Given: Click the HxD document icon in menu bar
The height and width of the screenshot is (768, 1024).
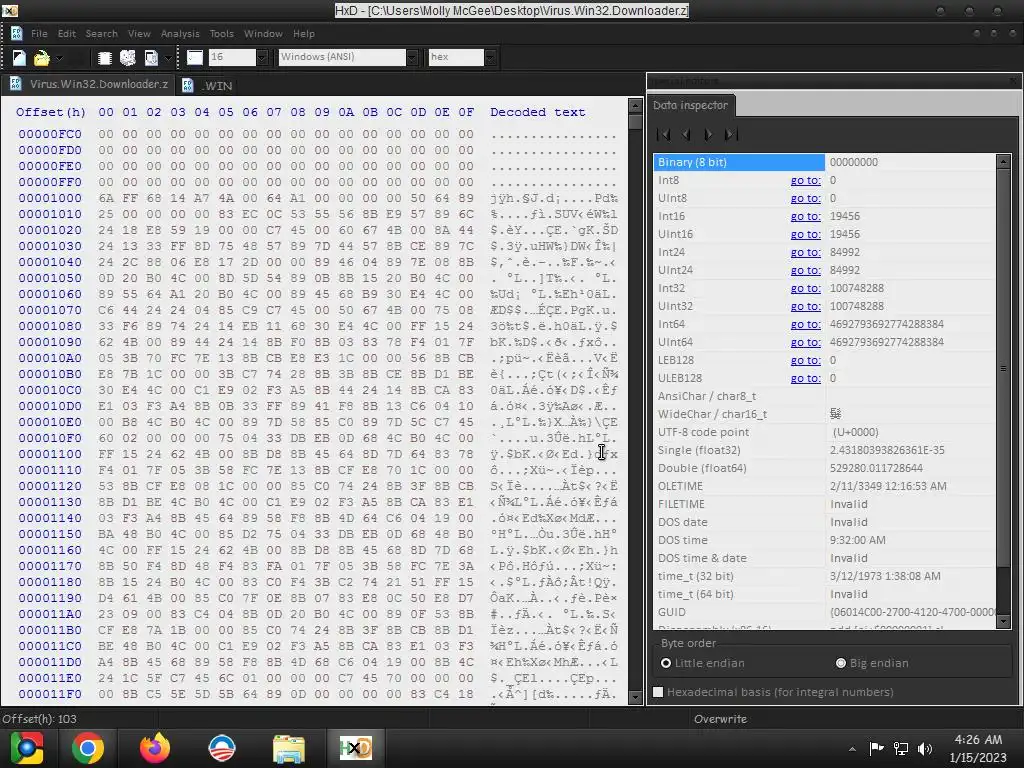Looking at the screenshot, I should coord(16,33).
